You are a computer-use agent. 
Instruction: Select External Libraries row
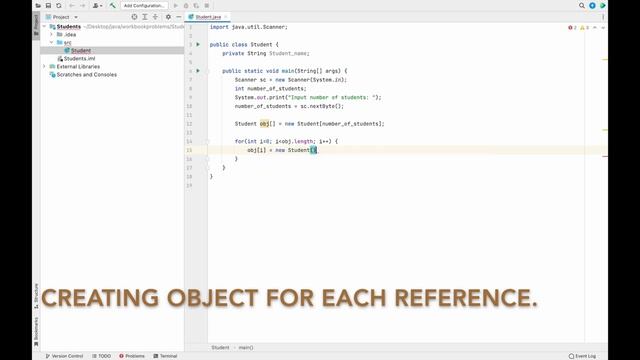tap(112, 67)
